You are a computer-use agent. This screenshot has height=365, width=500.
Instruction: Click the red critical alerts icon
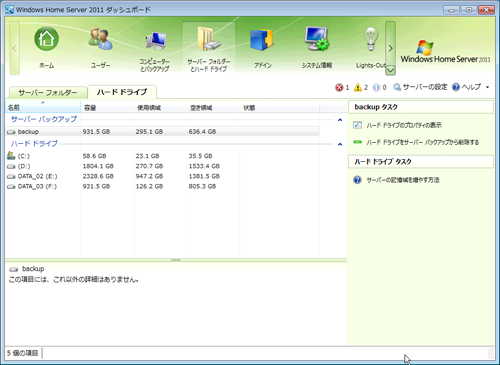pyautogui.click(x=339, y=87)
